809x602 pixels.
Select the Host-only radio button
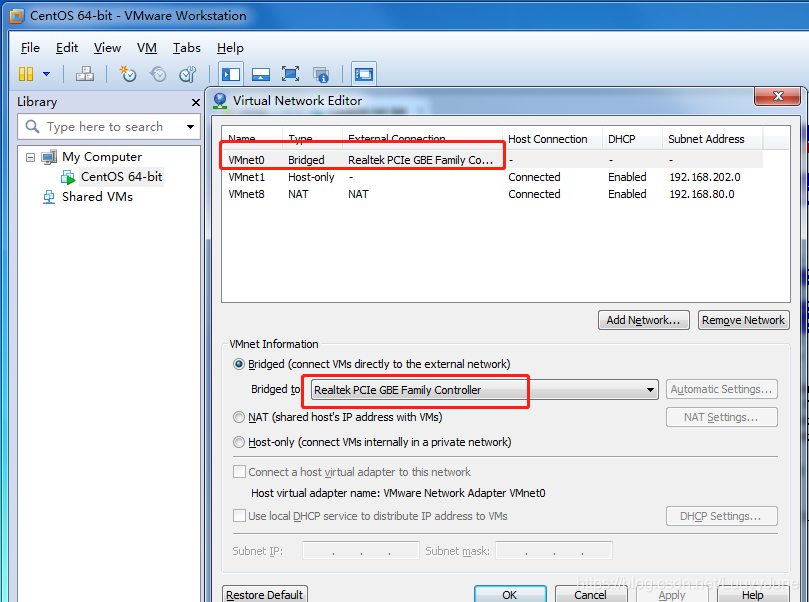click(238, 442)
